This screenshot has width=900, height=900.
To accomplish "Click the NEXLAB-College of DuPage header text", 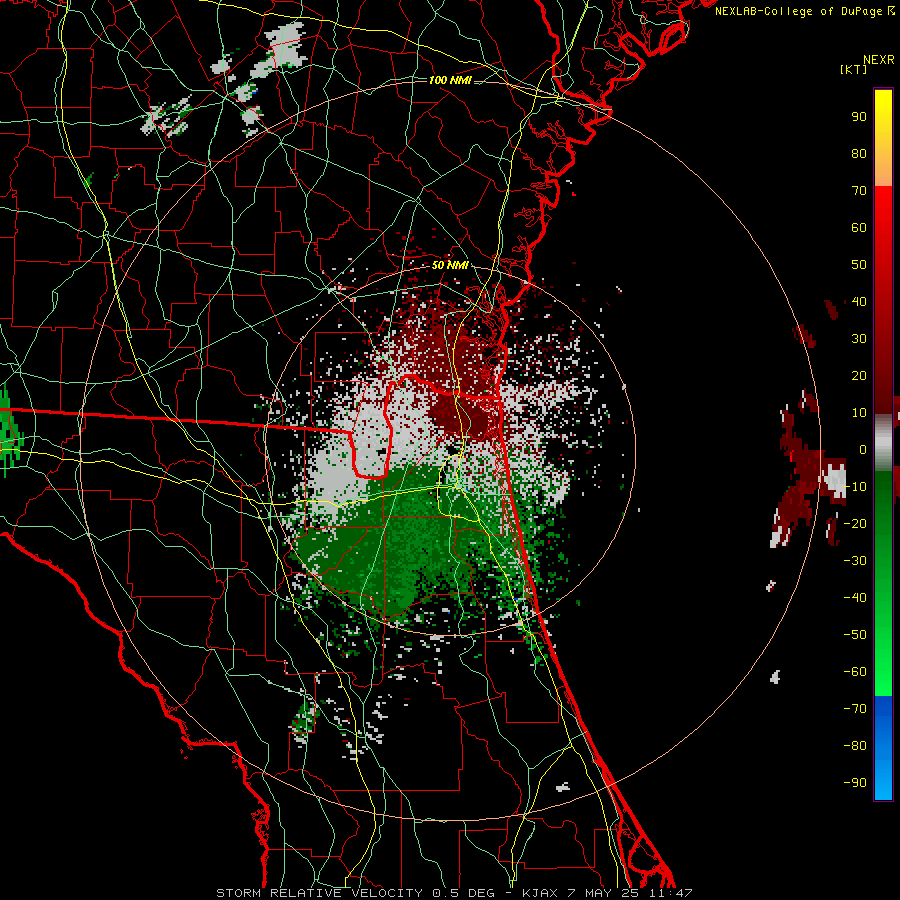I will coord(804,11).
